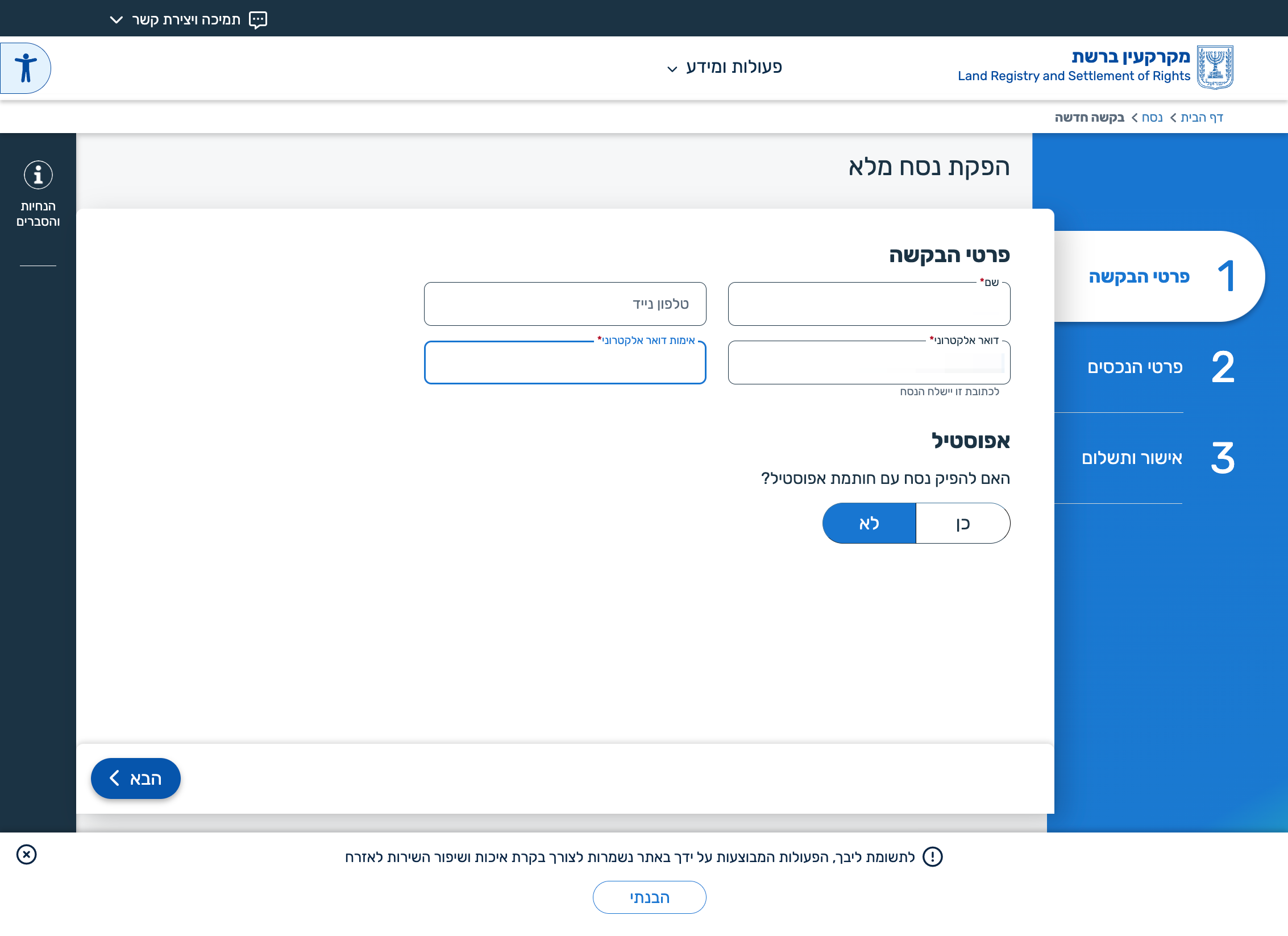The width and height of the screenshot is (1288, 936).
Task: Click the exclamation notice icon in banner
Action: (932, 856)
